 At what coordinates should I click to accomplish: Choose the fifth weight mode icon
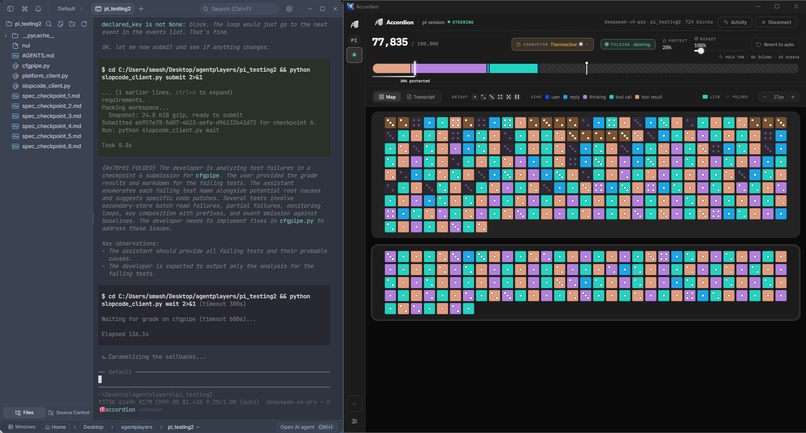508,97
